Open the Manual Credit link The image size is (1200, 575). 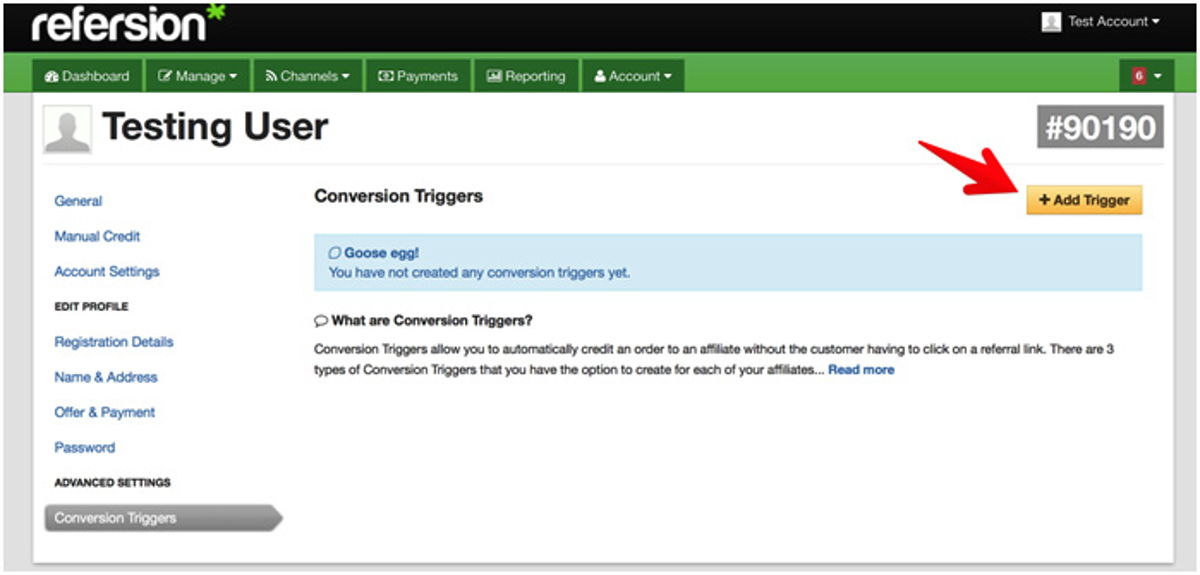click(x=97, y=236)
